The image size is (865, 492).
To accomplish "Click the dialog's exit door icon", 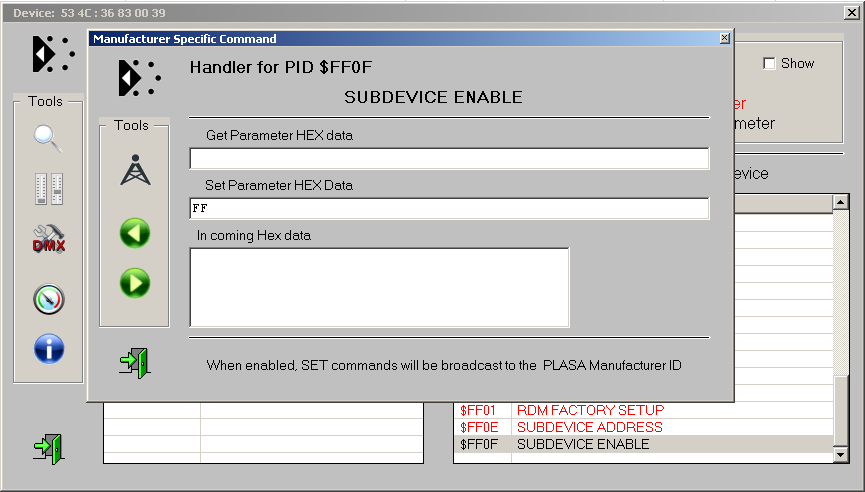I will coord(134,361).
